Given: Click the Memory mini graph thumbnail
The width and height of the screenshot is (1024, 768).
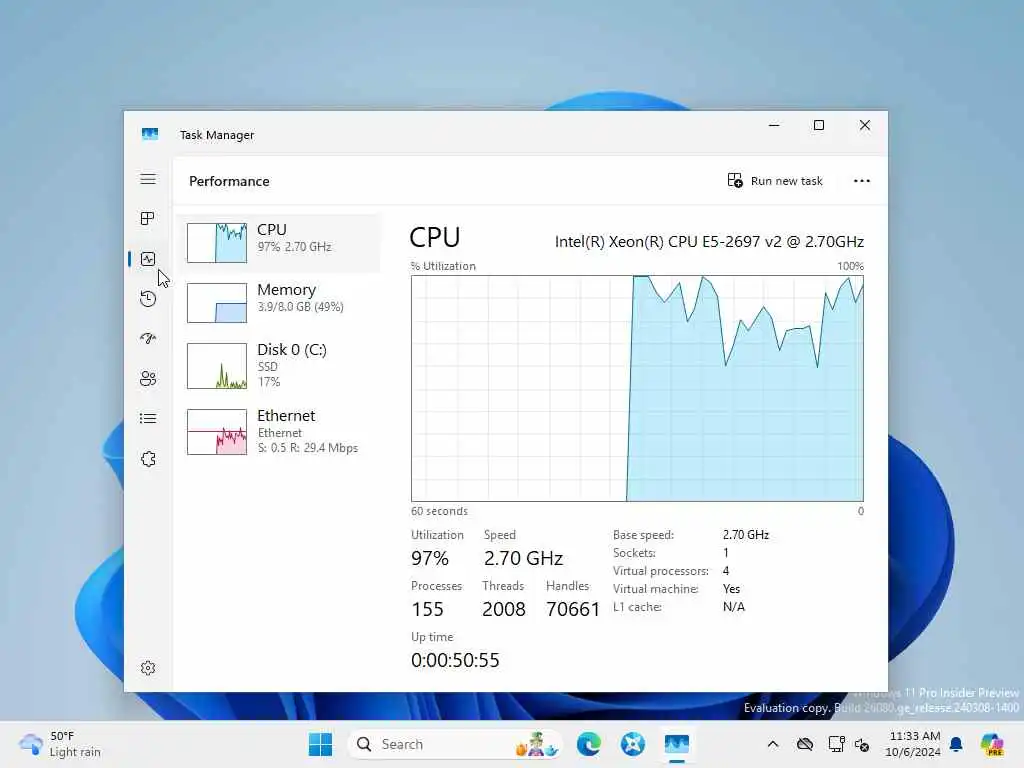Looking at the screenshot, I should point(217,303).
